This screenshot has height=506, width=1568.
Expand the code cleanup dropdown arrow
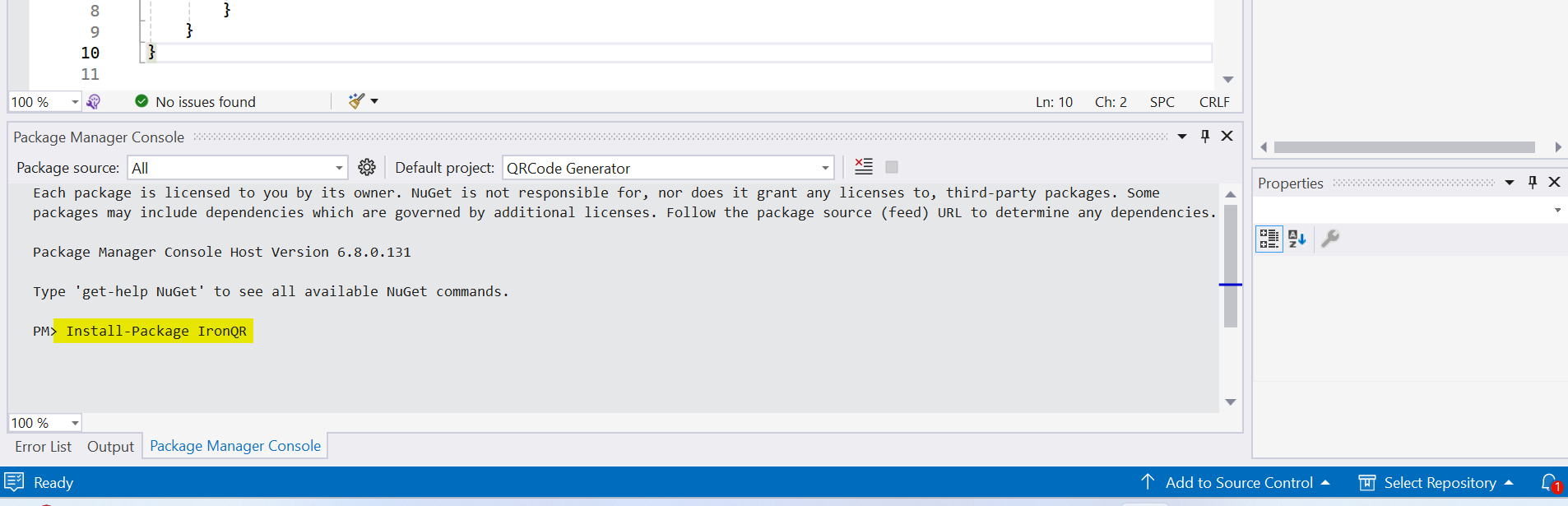tap(374, 101)
